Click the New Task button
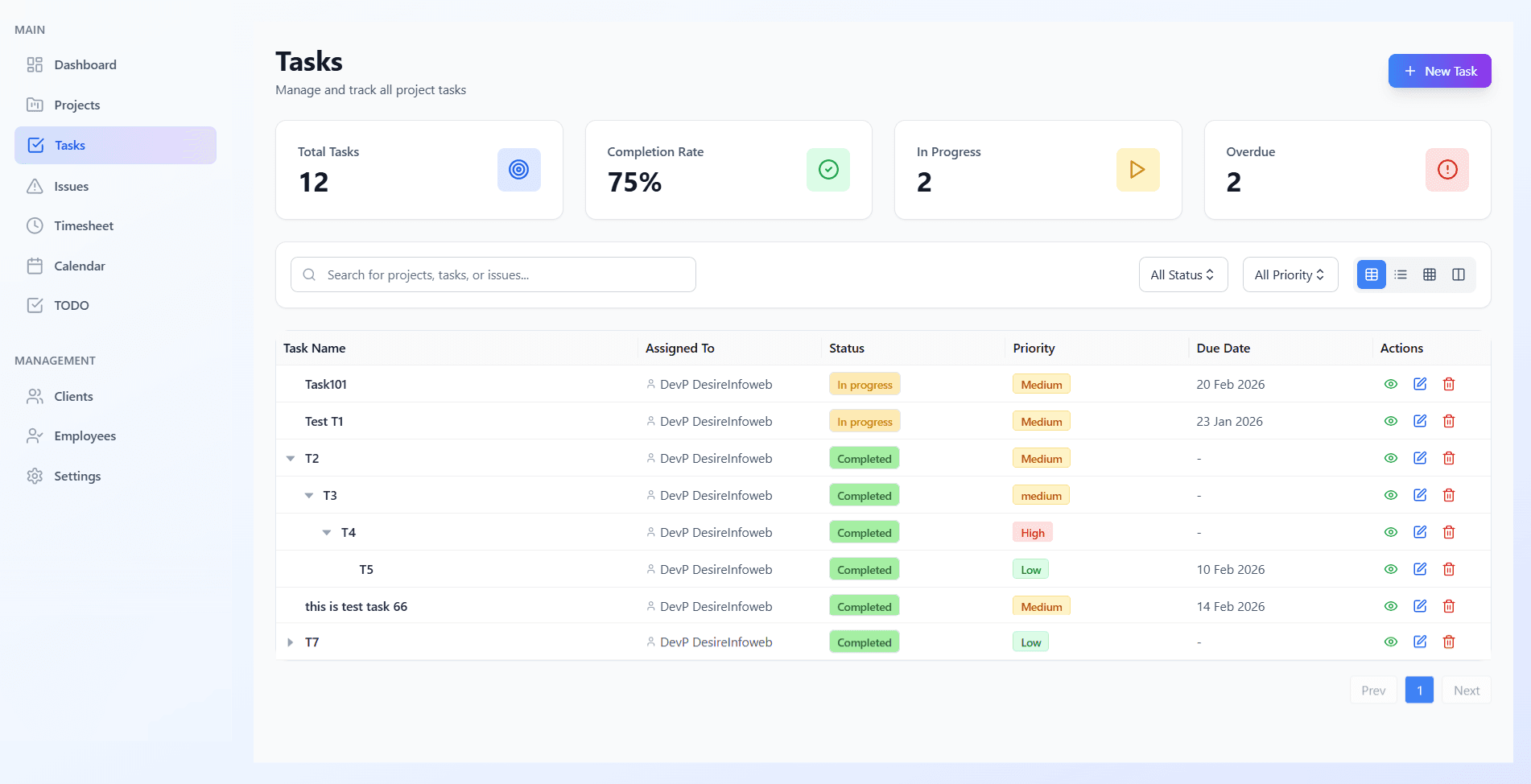Image resolution: width=1531 pixels, height=784 pixels. (1439, 71)
